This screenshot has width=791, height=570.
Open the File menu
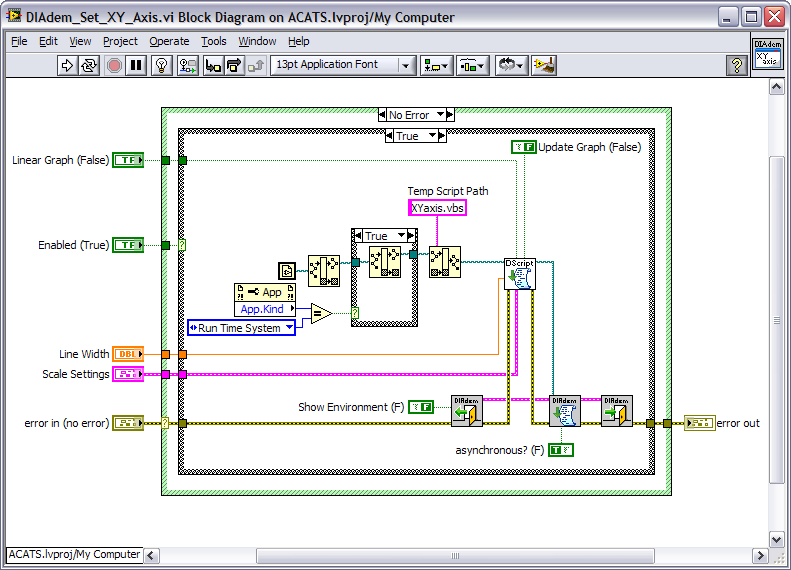19,41
